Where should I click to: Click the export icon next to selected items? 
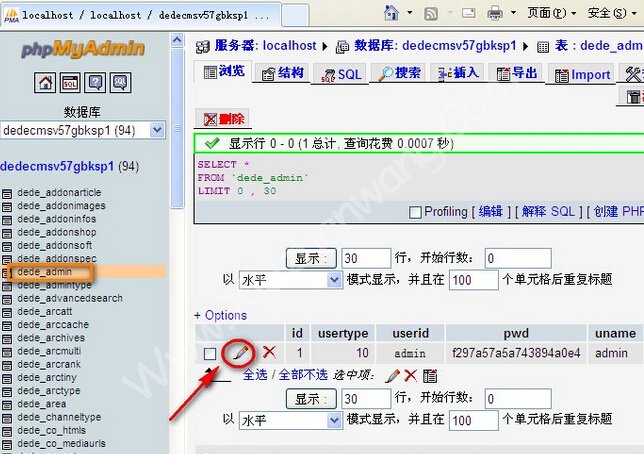430,376
